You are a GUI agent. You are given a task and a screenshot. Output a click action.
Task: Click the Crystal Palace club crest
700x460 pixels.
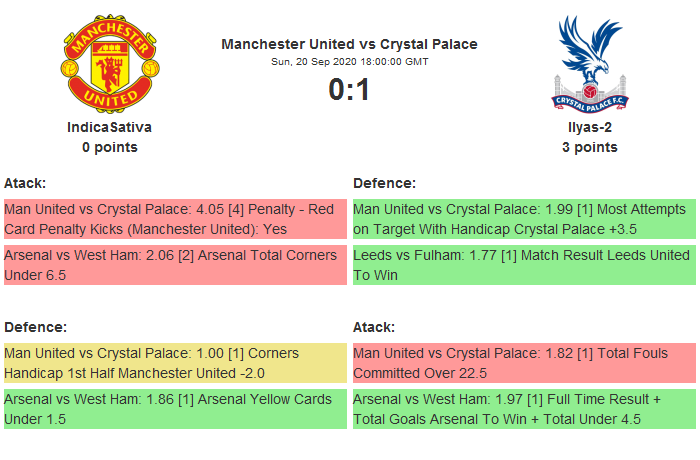589,62
